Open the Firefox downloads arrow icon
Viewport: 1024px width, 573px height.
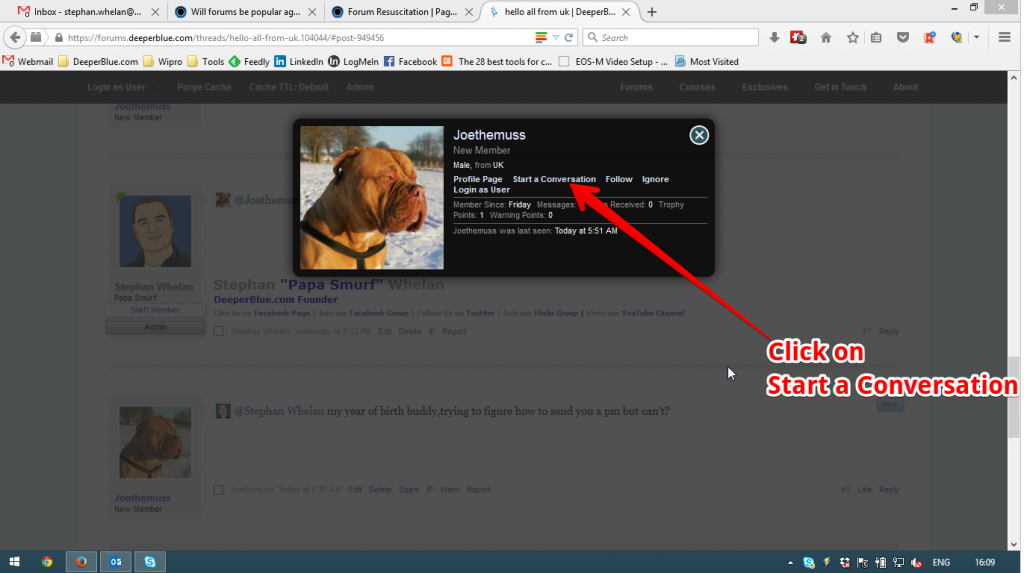click(774, 38)
